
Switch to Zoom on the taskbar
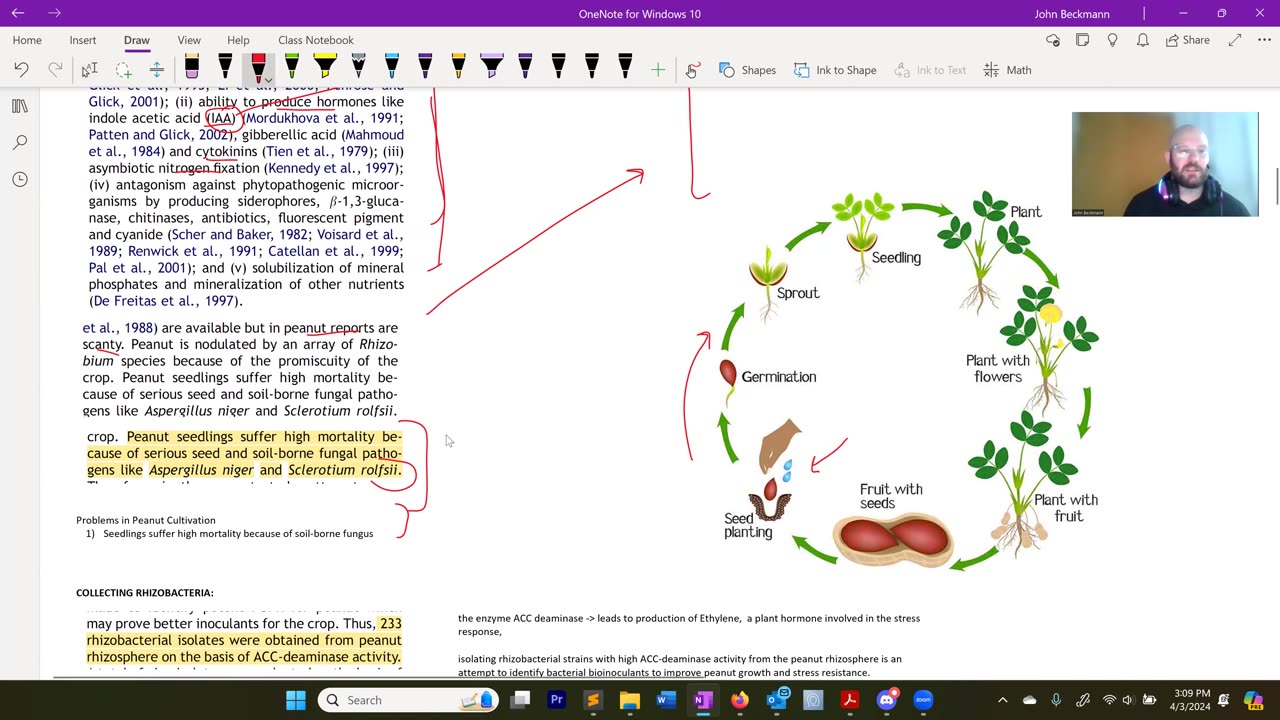point(923,700)
